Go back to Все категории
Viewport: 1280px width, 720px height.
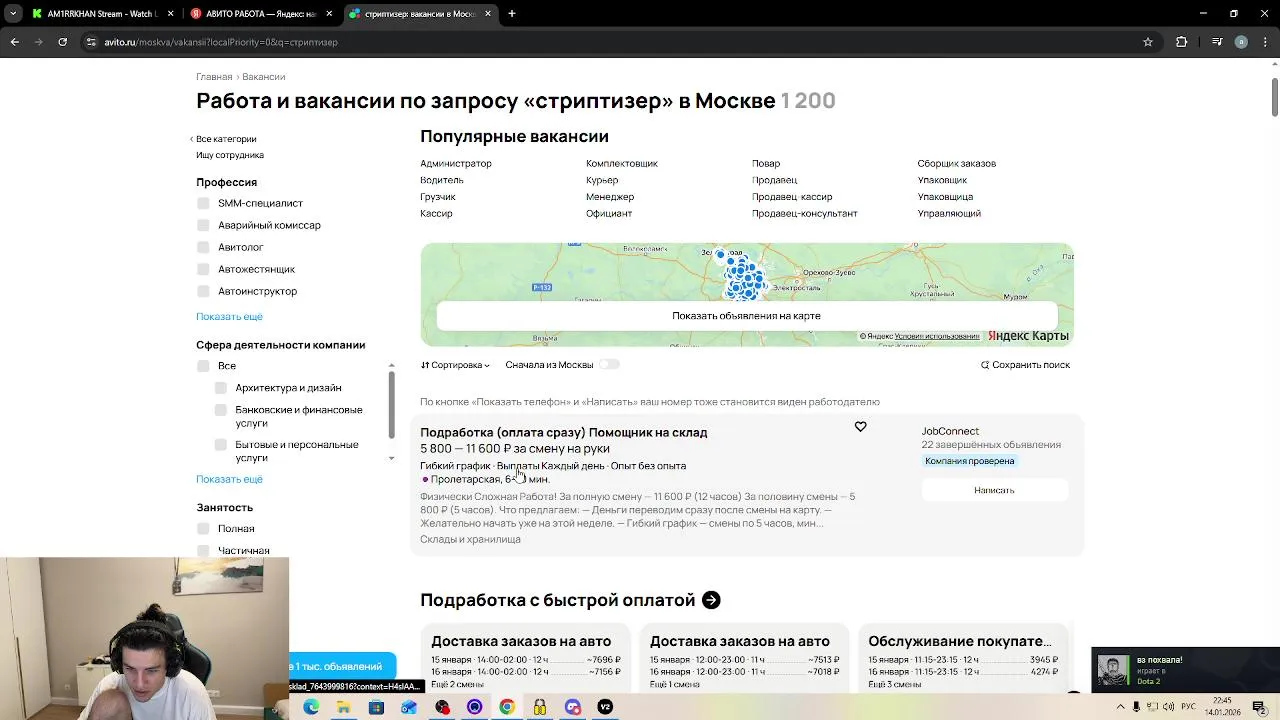(x=224, y=139)
